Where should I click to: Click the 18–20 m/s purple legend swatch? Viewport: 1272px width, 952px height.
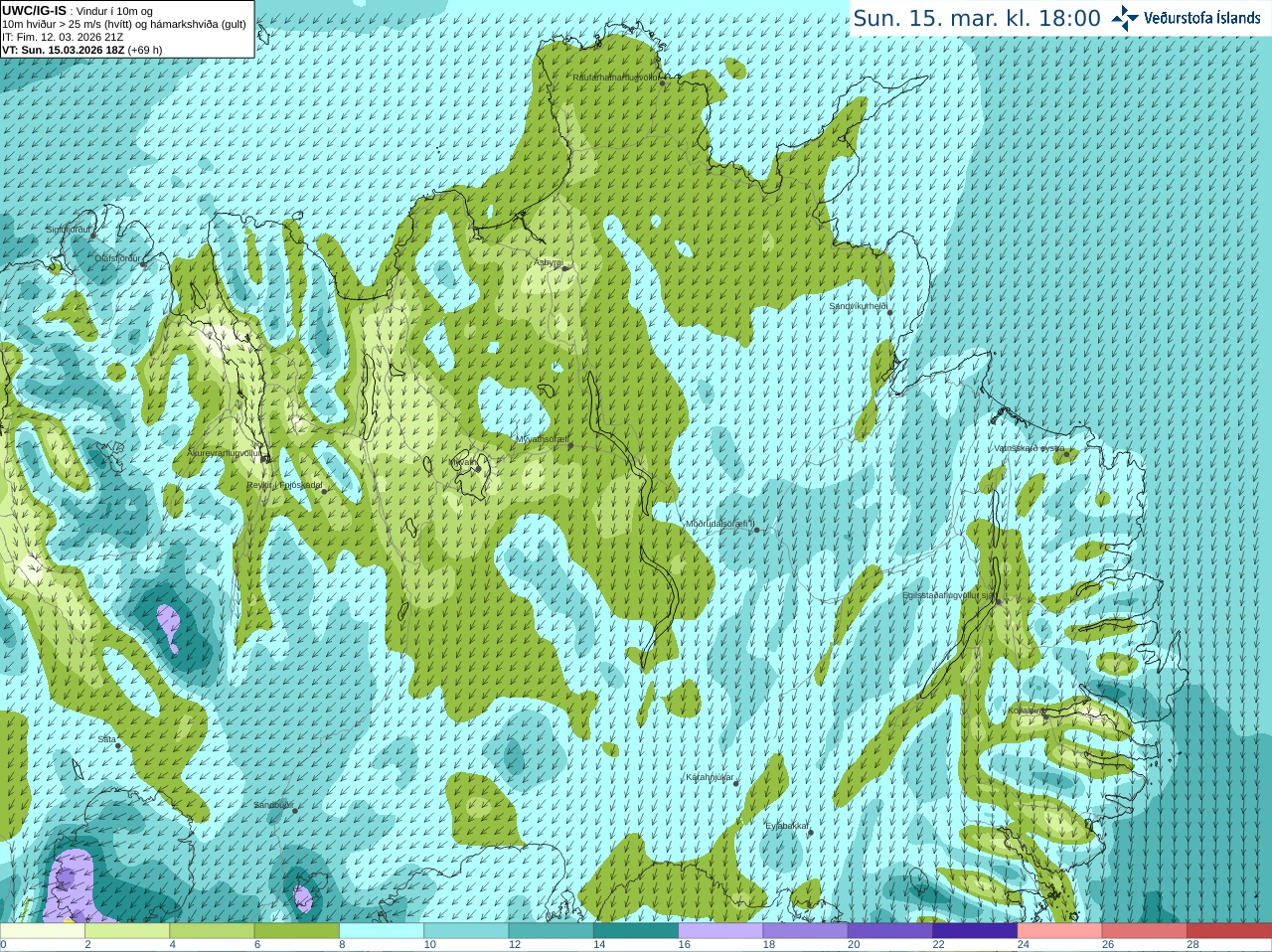point(806,931)
